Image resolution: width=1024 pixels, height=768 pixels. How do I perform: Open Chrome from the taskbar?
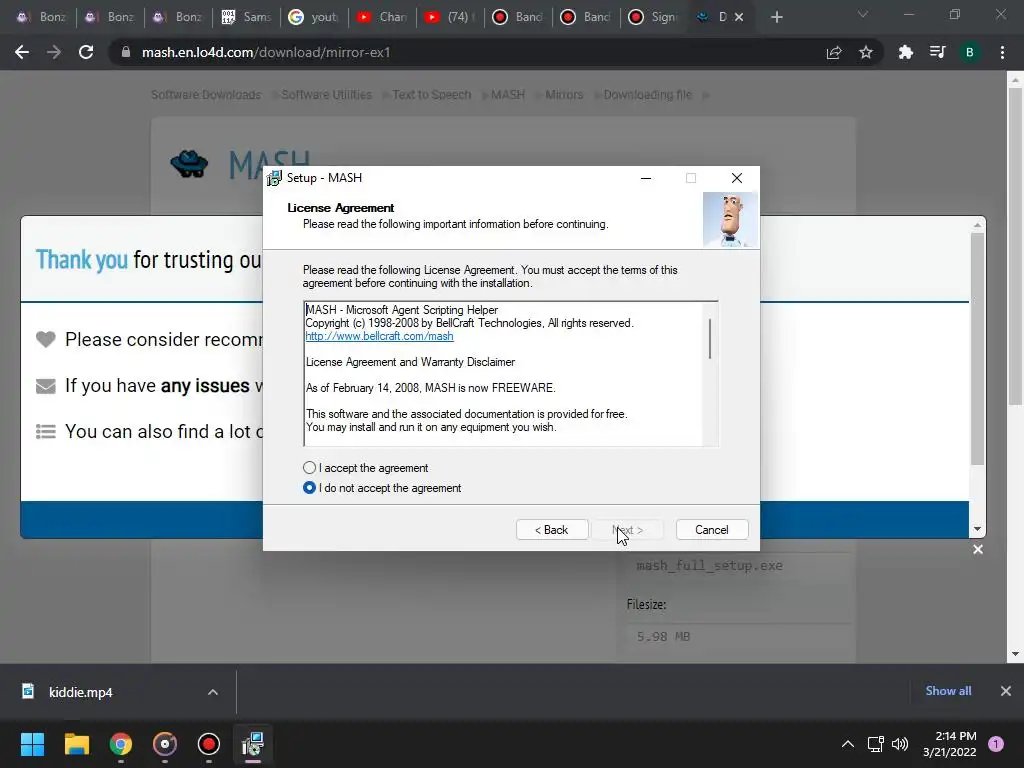pyautogui.click(x=121, y=744)
